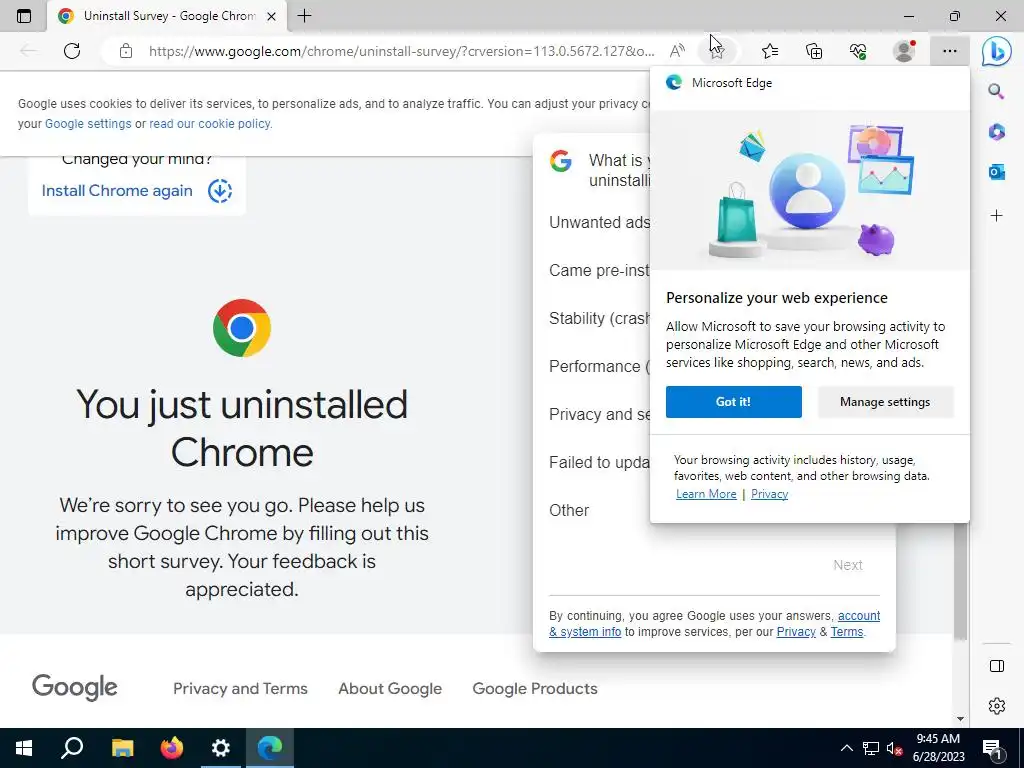Select the Performance survey option
Screen dimensions: 1024x768
599,366
